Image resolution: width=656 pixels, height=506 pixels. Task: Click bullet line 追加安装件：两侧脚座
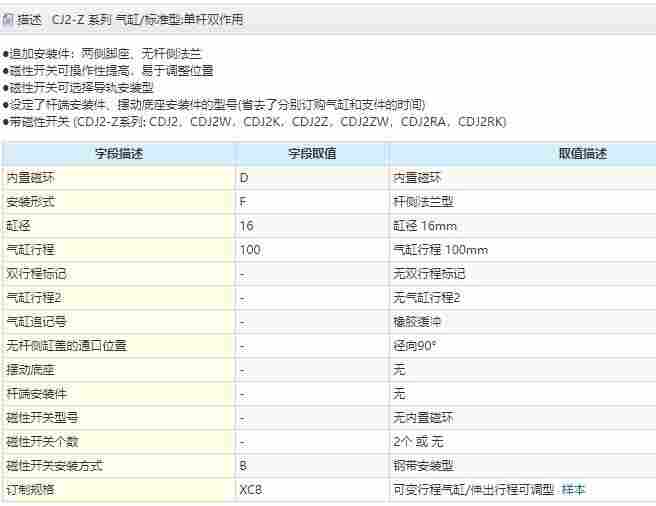(102, 54)
